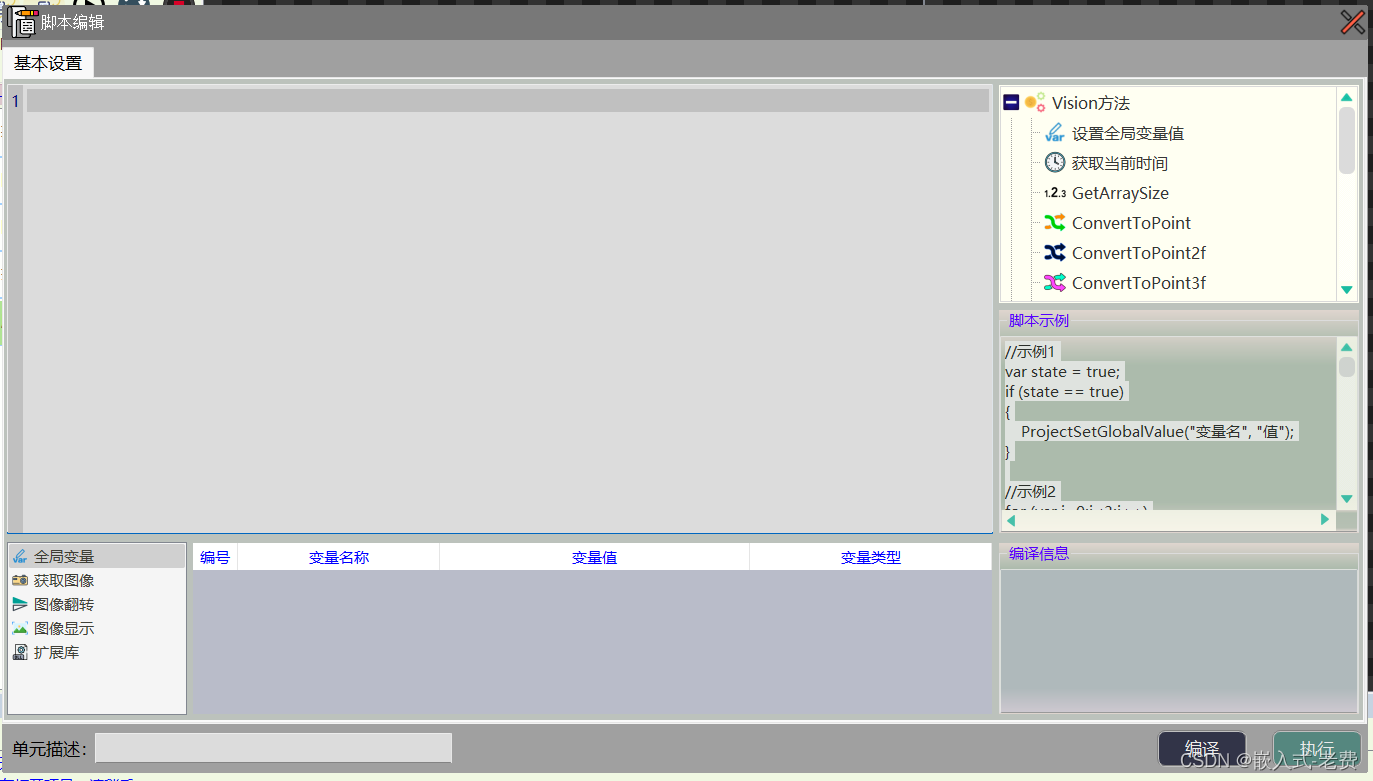Image resolution: width=1373 pixels, height=781 pixels.
Task: Click the method tree vertical scrollbar thumb
Action: 1347,140
